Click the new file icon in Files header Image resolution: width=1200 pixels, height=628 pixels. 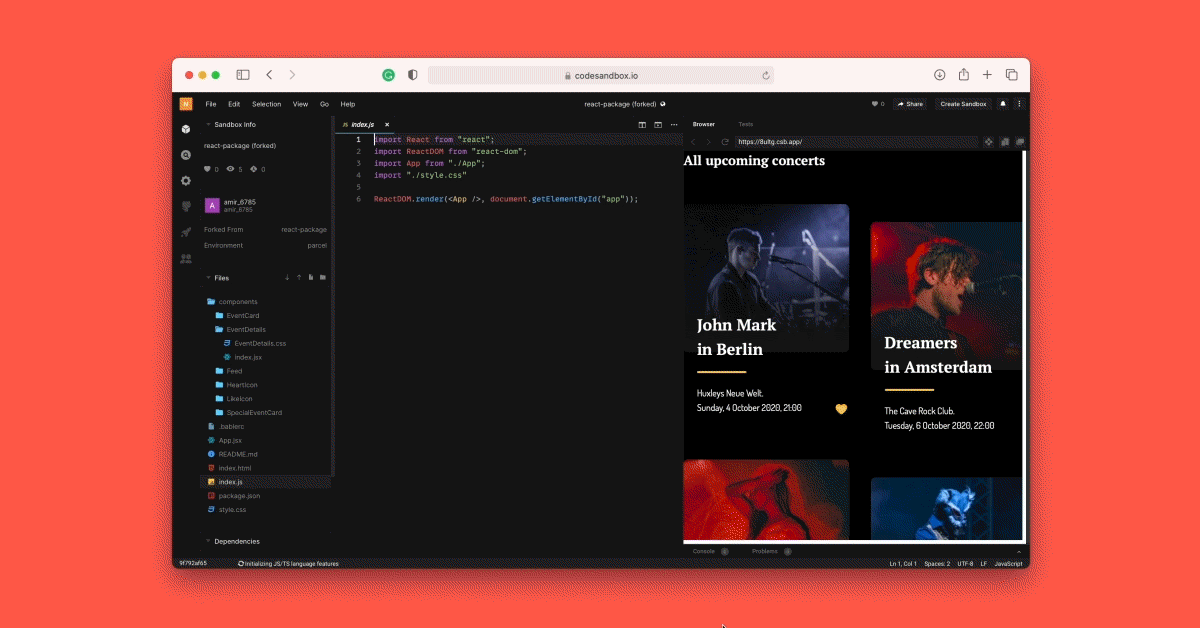(311, 277)
